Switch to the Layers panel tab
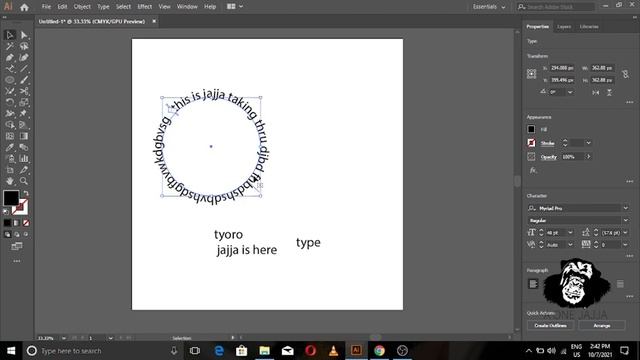 pyautogui.click(x=564, y=27)
